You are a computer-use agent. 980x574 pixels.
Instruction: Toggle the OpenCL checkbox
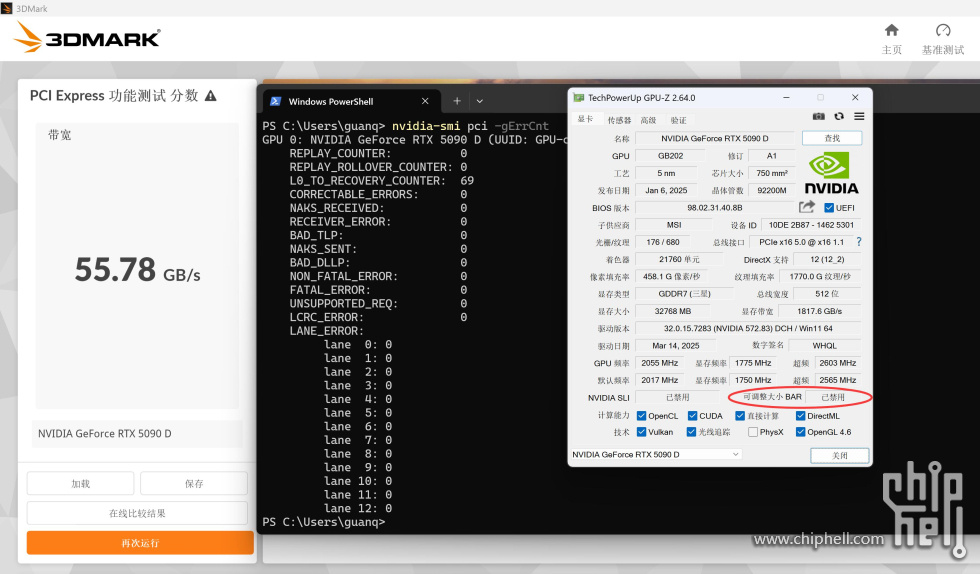pos(641,416)
